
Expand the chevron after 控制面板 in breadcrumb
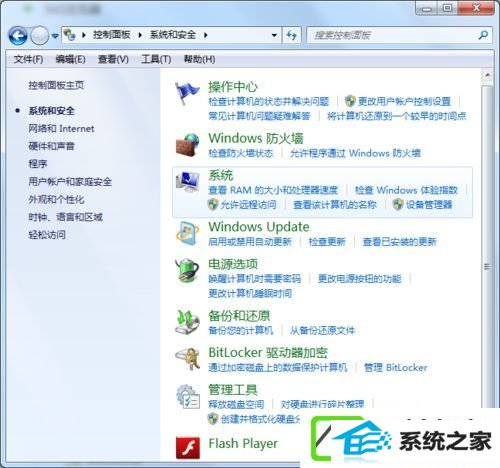[140, 35]
